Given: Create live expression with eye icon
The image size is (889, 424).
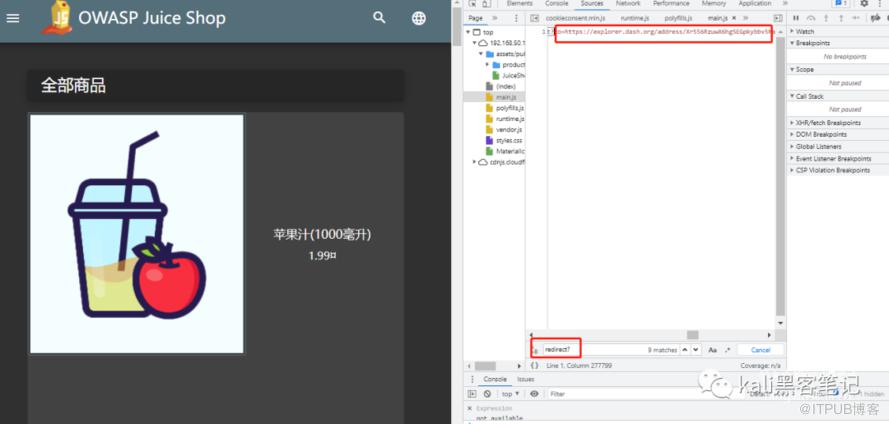Looking at the screenshot, I should tap(534, 394).
